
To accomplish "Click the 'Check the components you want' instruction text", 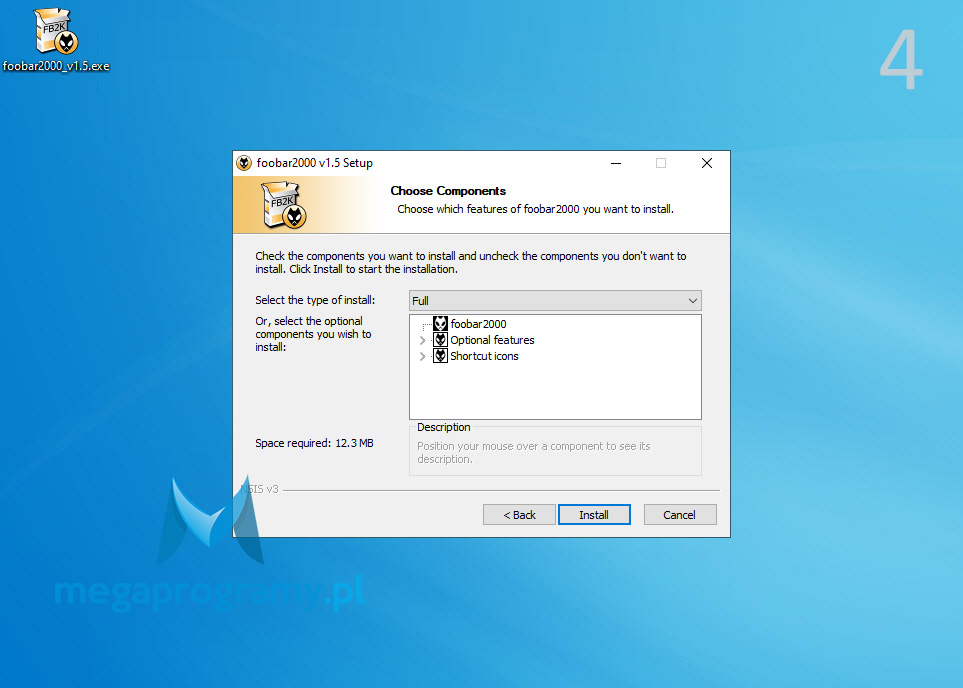I will tap(471, 262).
